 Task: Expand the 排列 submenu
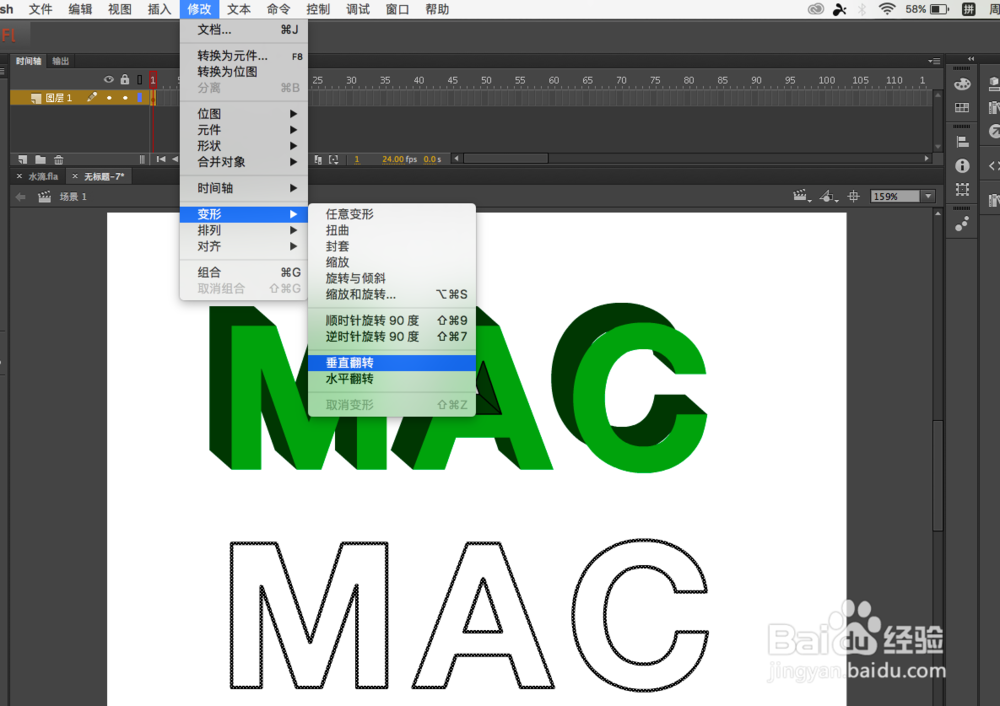[244, 230]
